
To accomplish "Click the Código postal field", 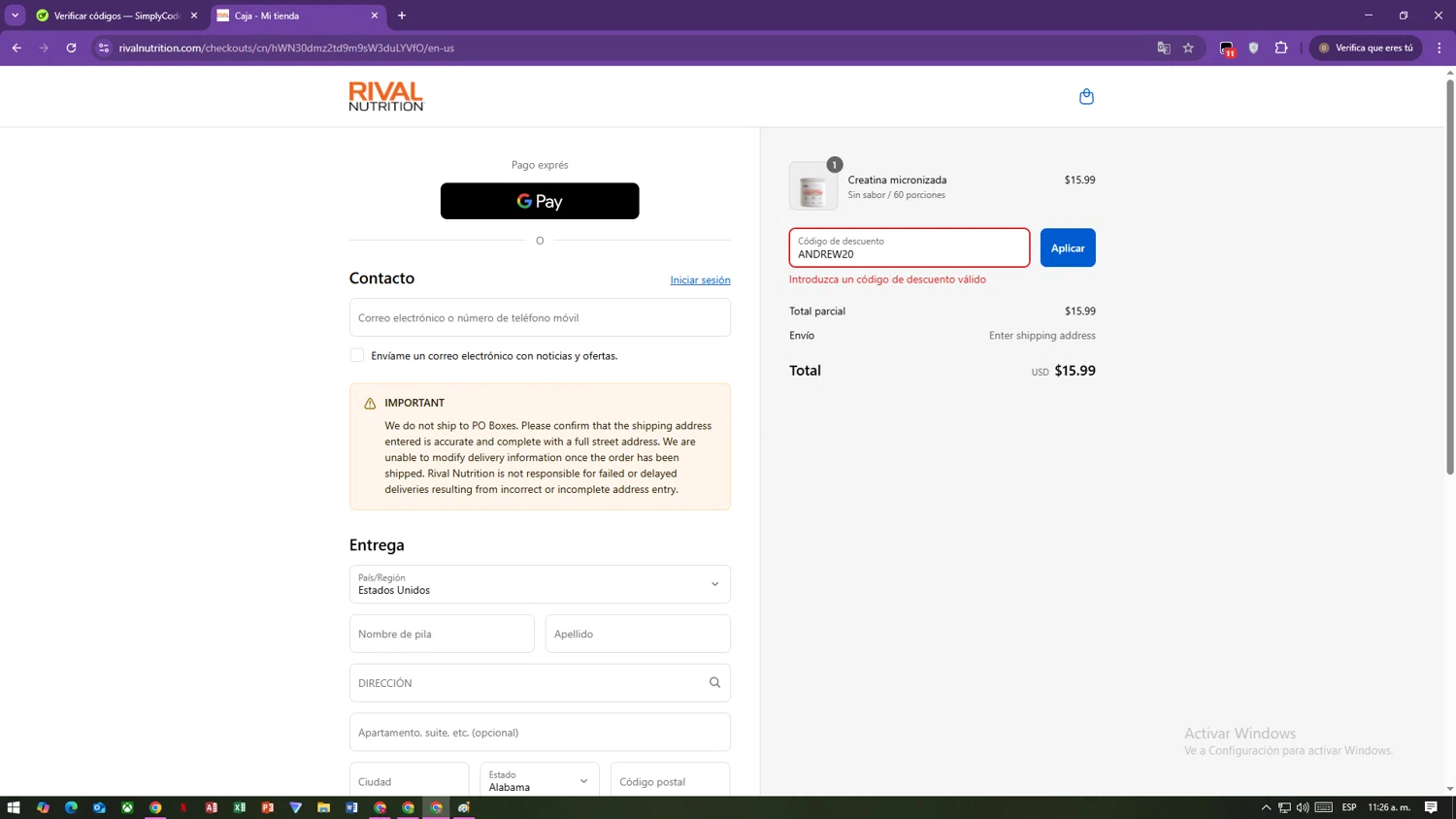I will [x=670, y=780].
